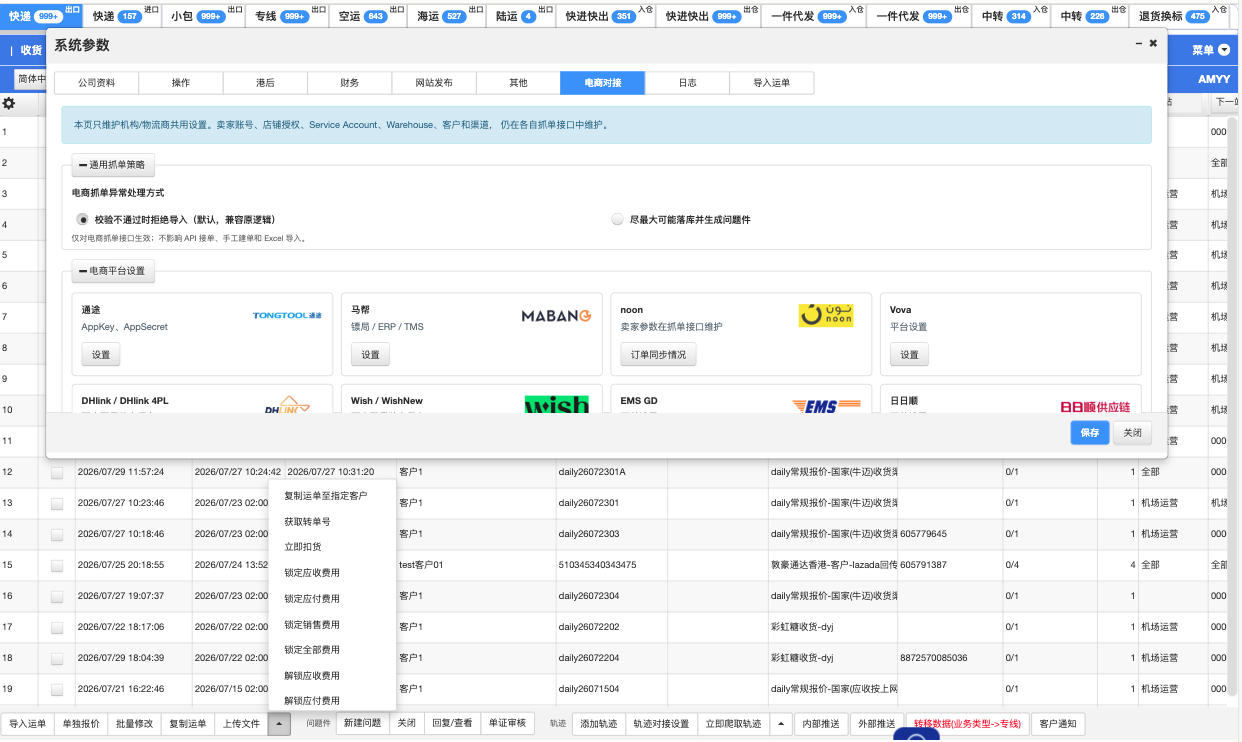Click the 轨迹对接设置 button

point(661,724)
